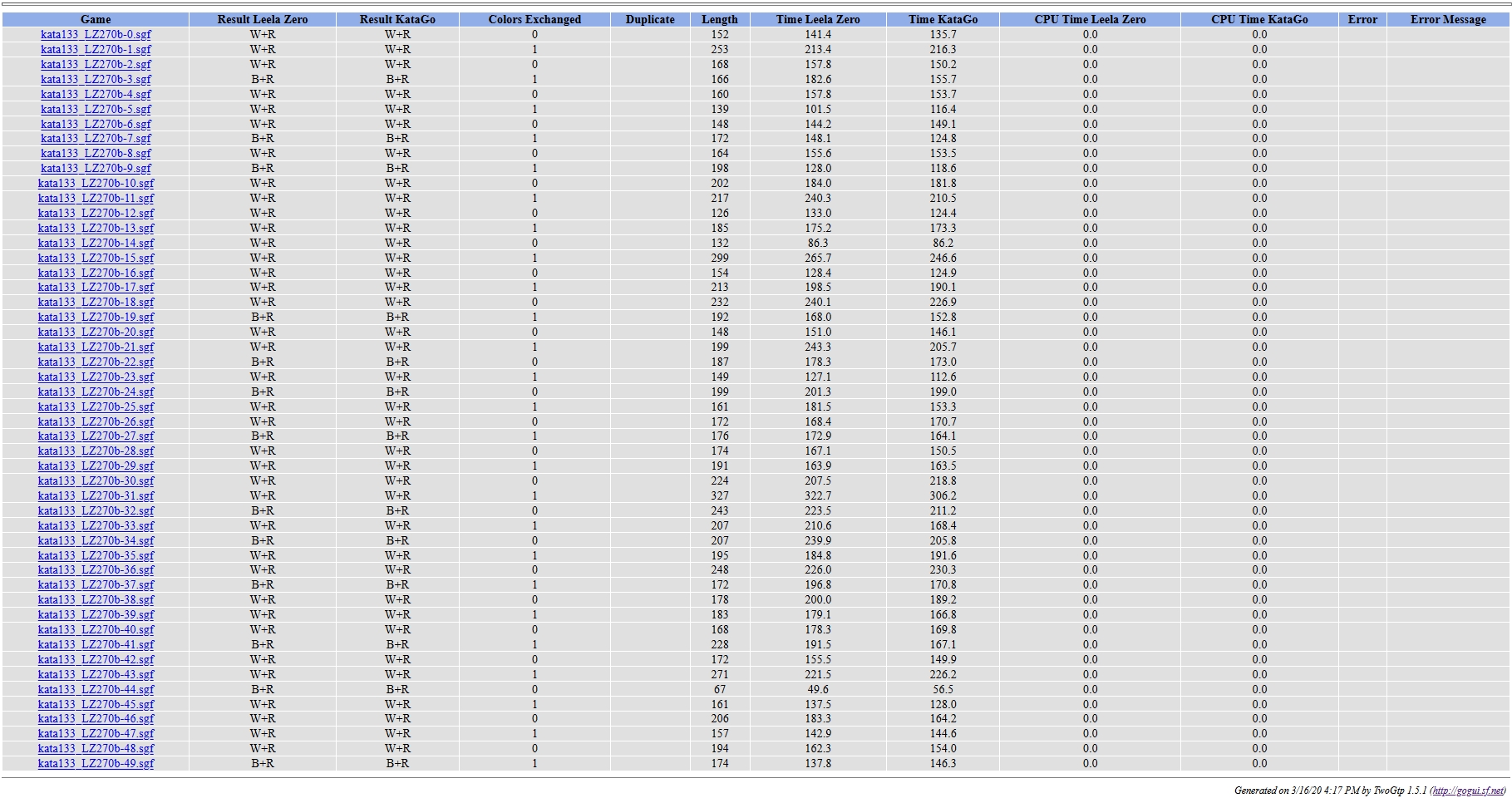Click the Error Message column header
The image size is (1512, 798).
point(1448,19)
